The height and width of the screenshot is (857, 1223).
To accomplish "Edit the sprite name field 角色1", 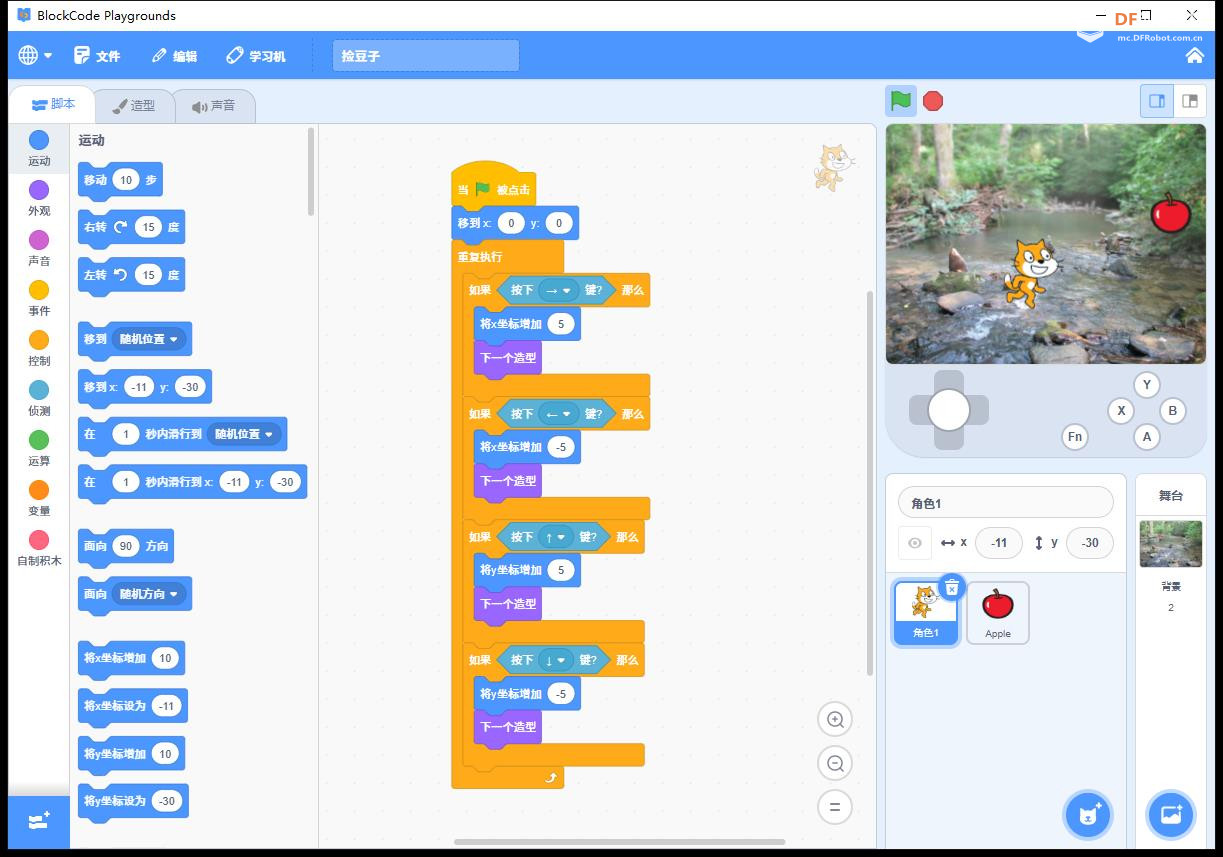I will coord(1006,502).
